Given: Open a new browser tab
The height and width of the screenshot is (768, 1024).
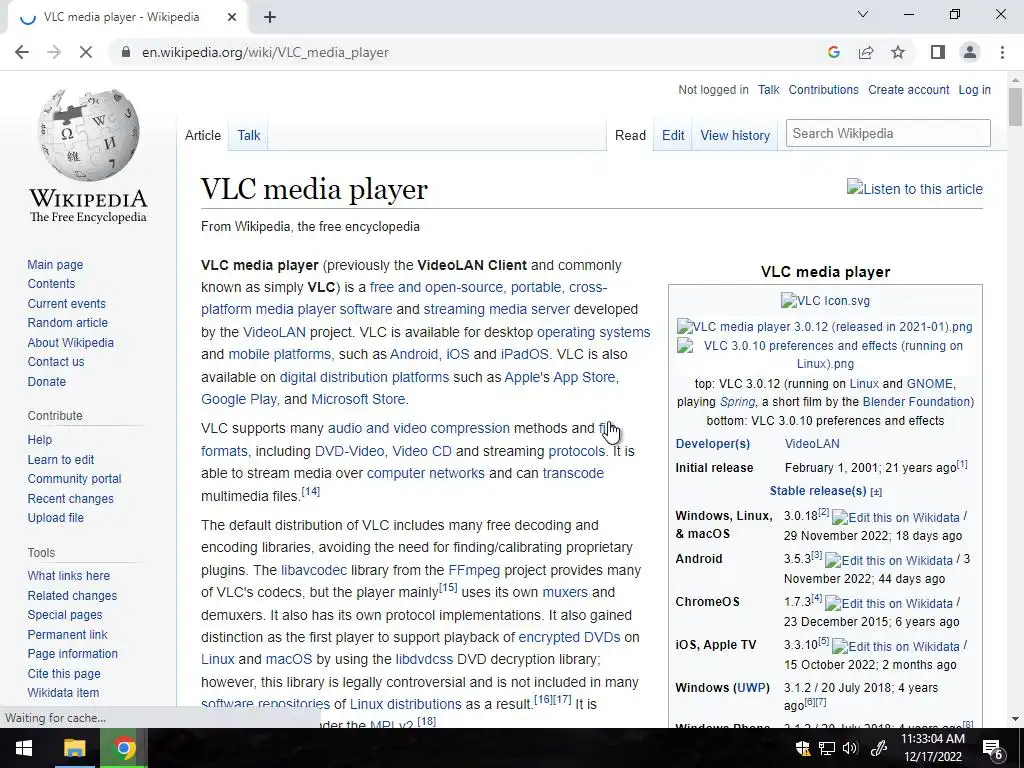Looking at the screenshot, I should (x=270, y=18).
